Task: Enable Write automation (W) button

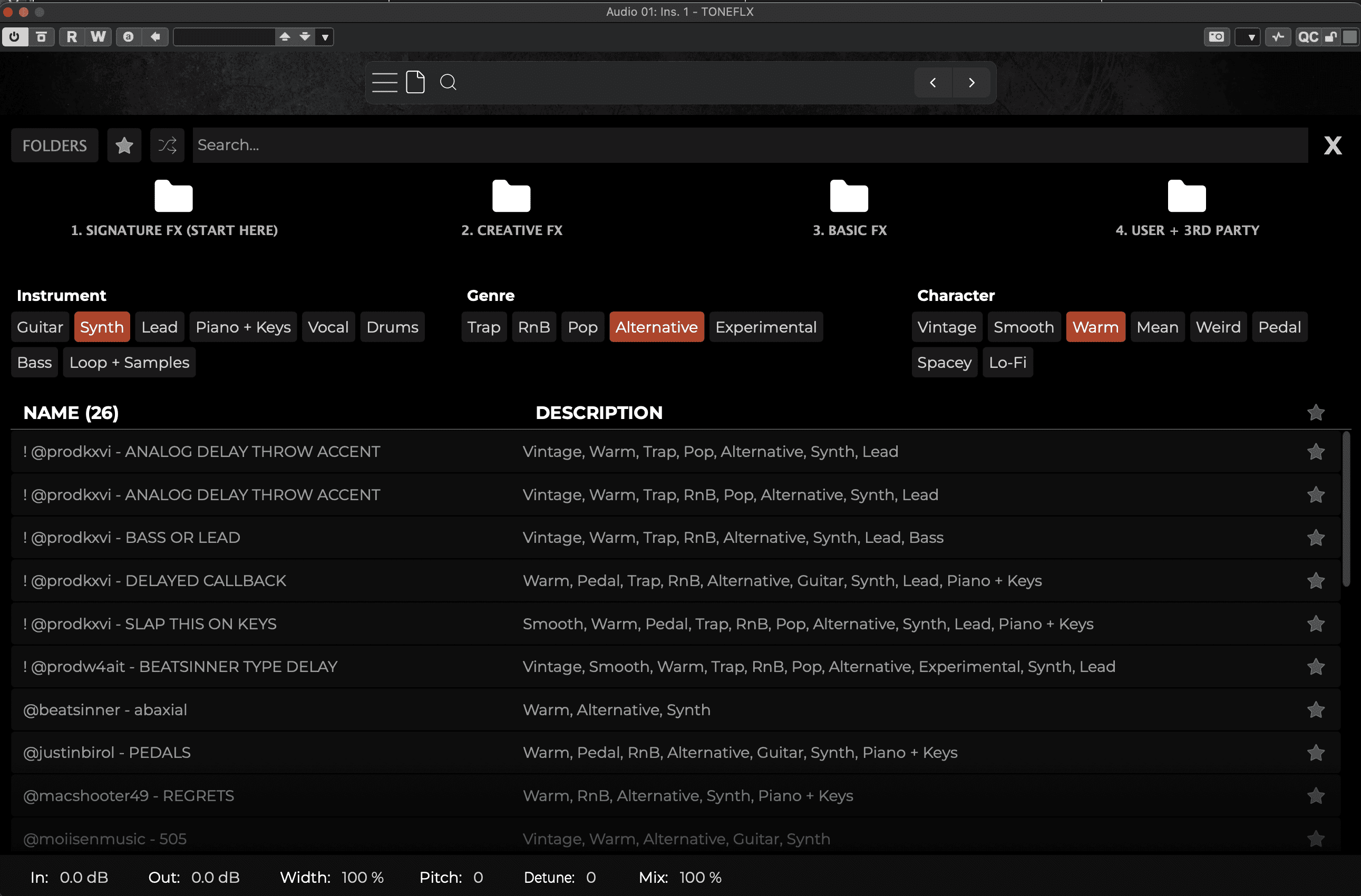Action: click(x=99, y=37)
